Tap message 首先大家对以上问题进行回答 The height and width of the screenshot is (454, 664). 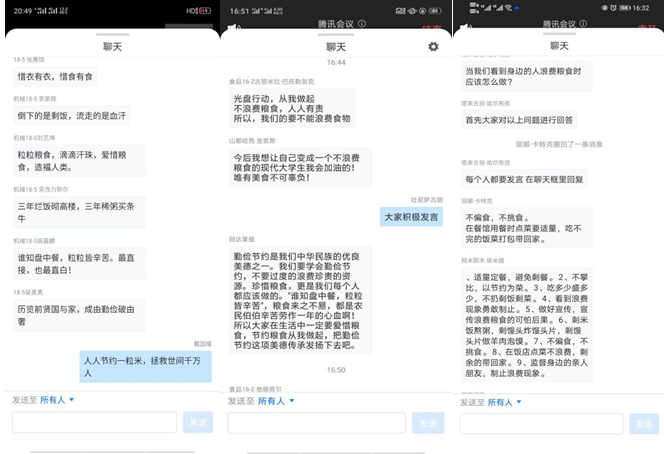click(x=519, y=119)
